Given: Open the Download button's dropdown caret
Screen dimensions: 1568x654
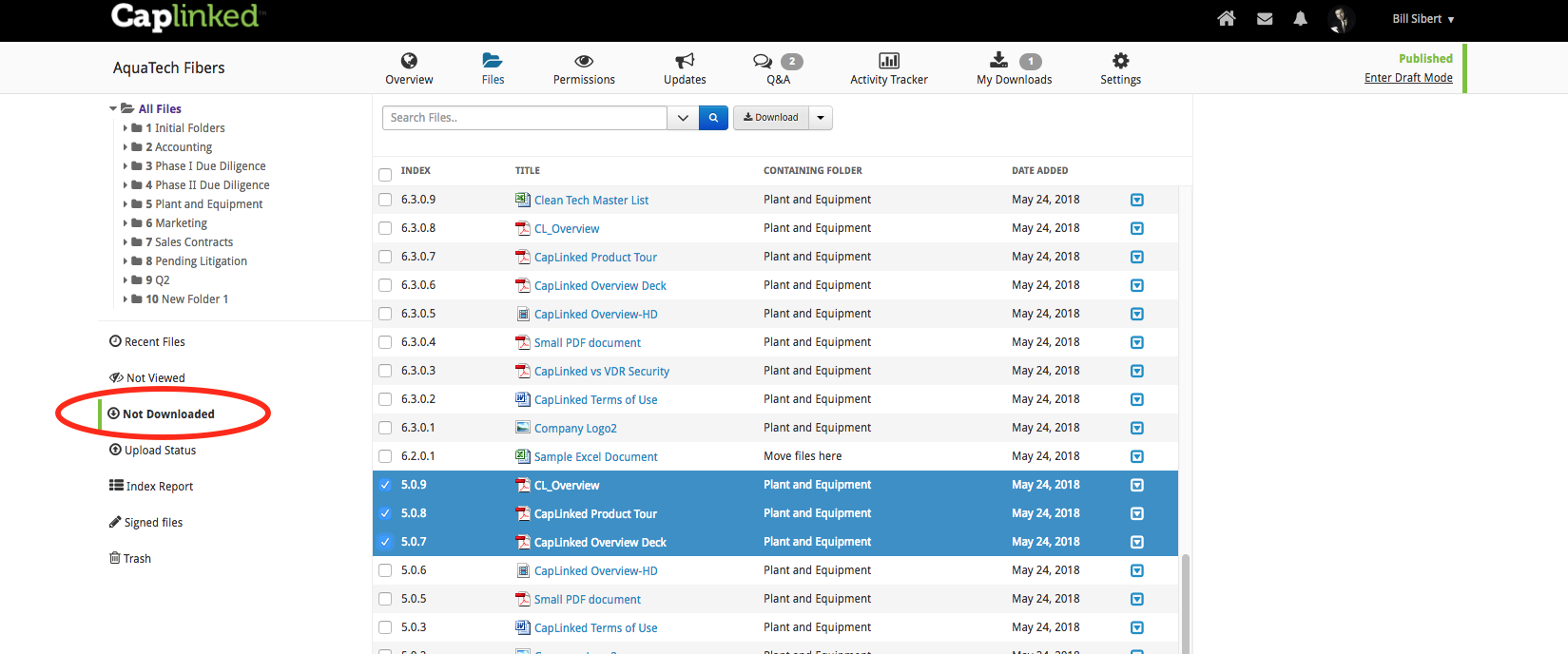Looking at the screenshot, I should point(821,118).
